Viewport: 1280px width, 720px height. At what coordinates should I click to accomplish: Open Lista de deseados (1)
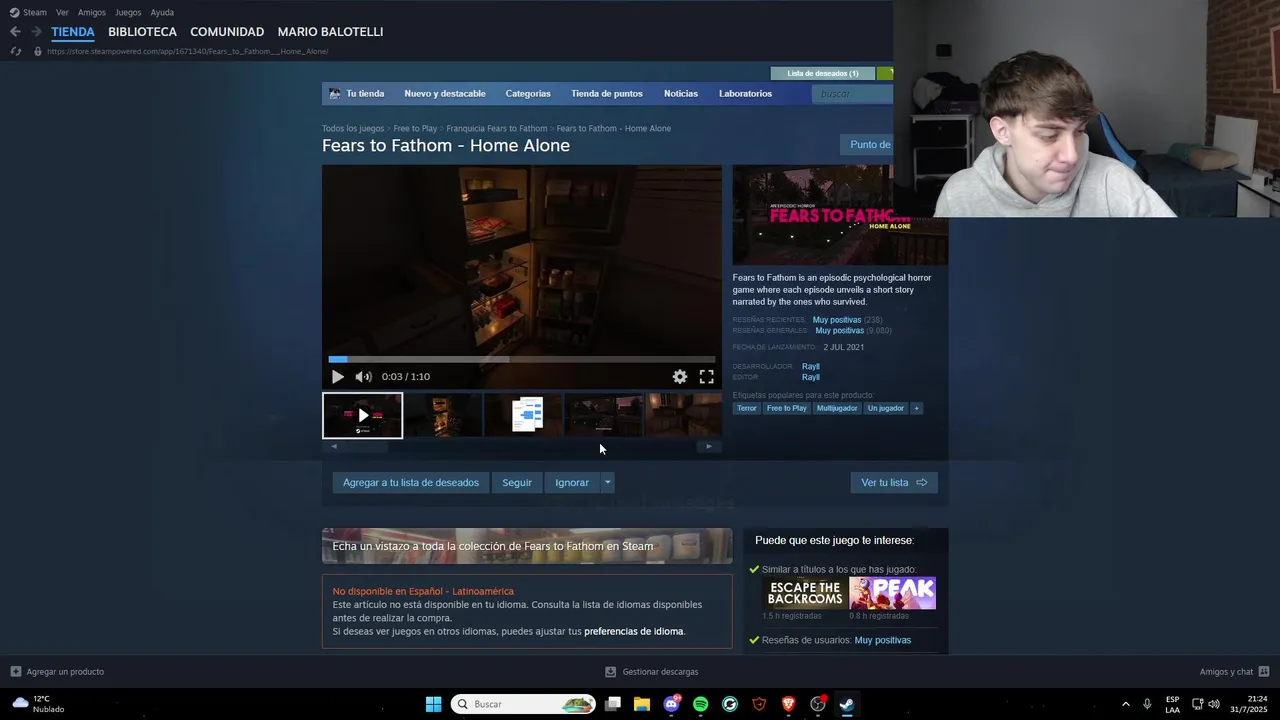823,73
